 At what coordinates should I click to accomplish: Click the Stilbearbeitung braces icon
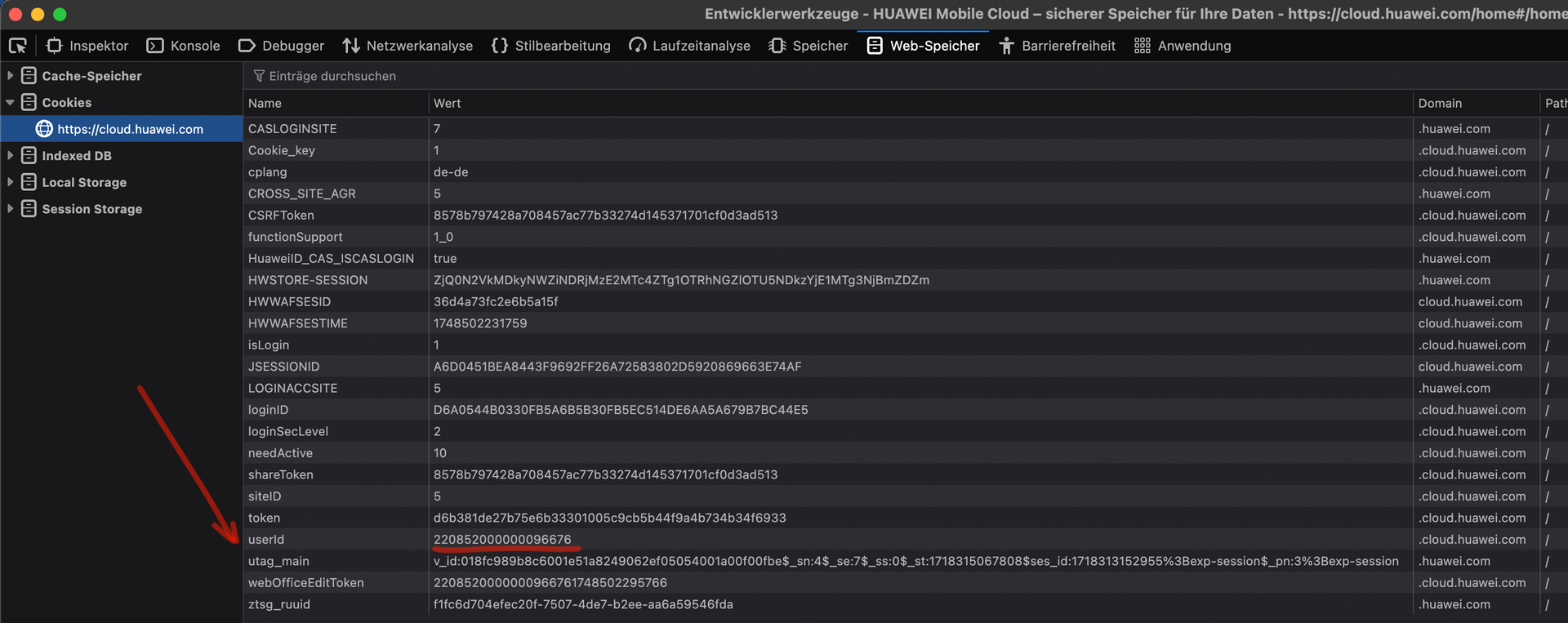pos(500,46)
